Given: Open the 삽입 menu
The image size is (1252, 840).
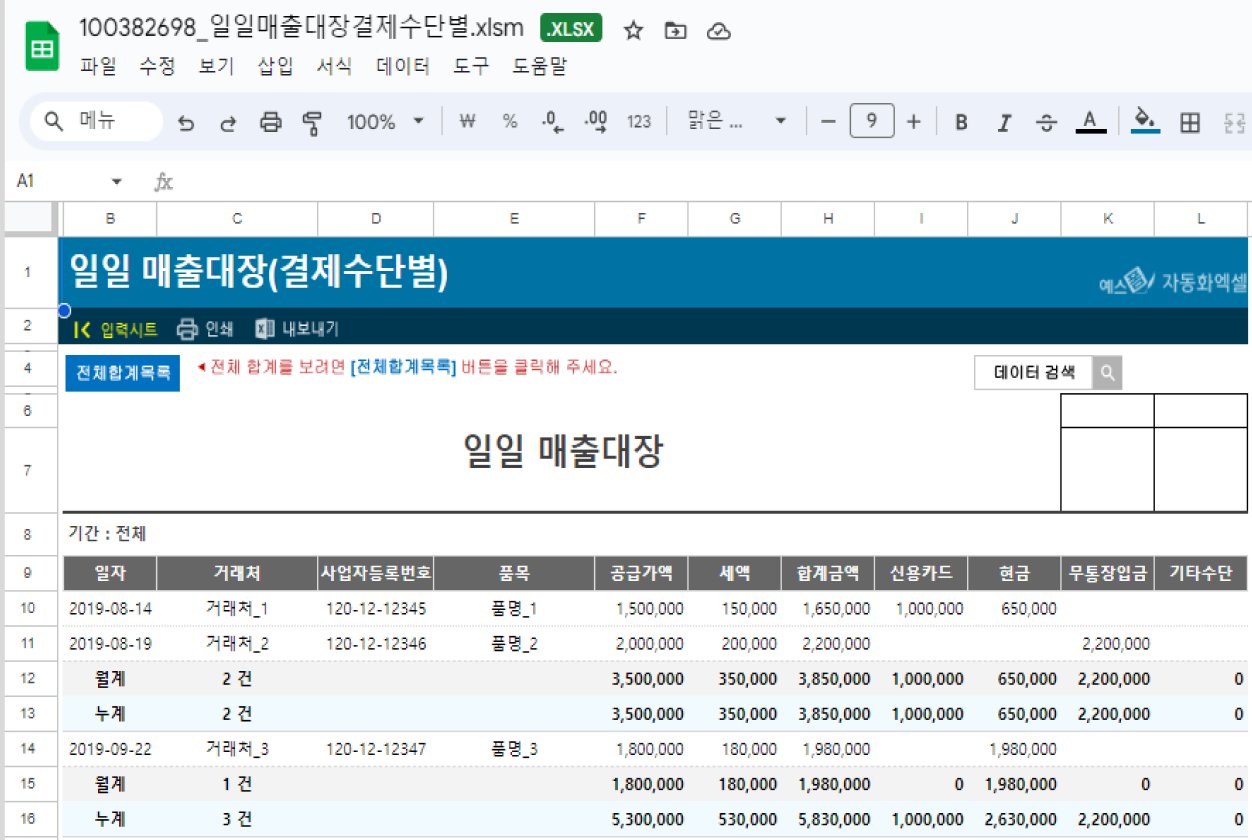Looking at the screenshot, I should [275, 67].
